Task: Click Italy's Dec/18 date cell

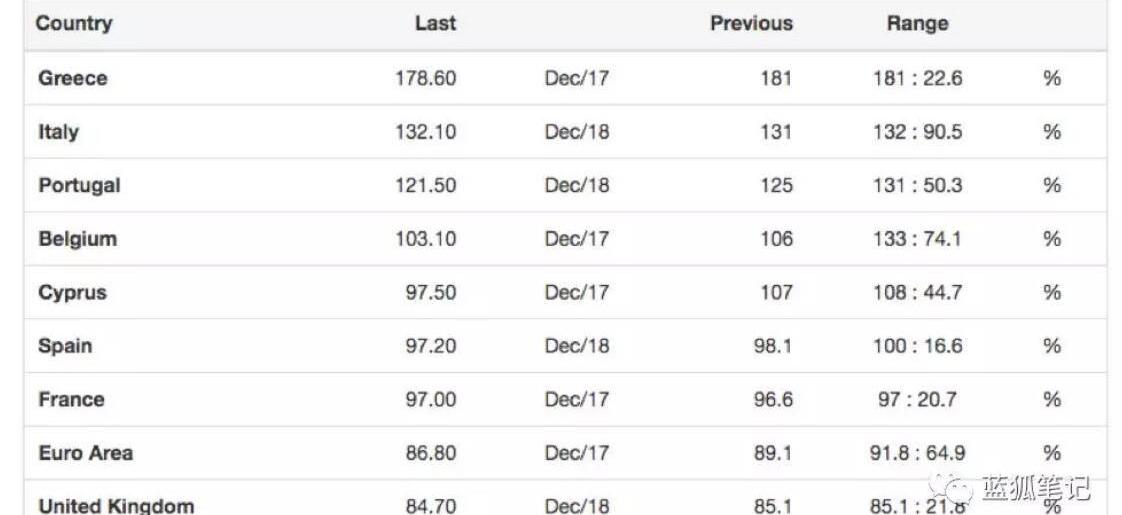Action: (576, 132)
